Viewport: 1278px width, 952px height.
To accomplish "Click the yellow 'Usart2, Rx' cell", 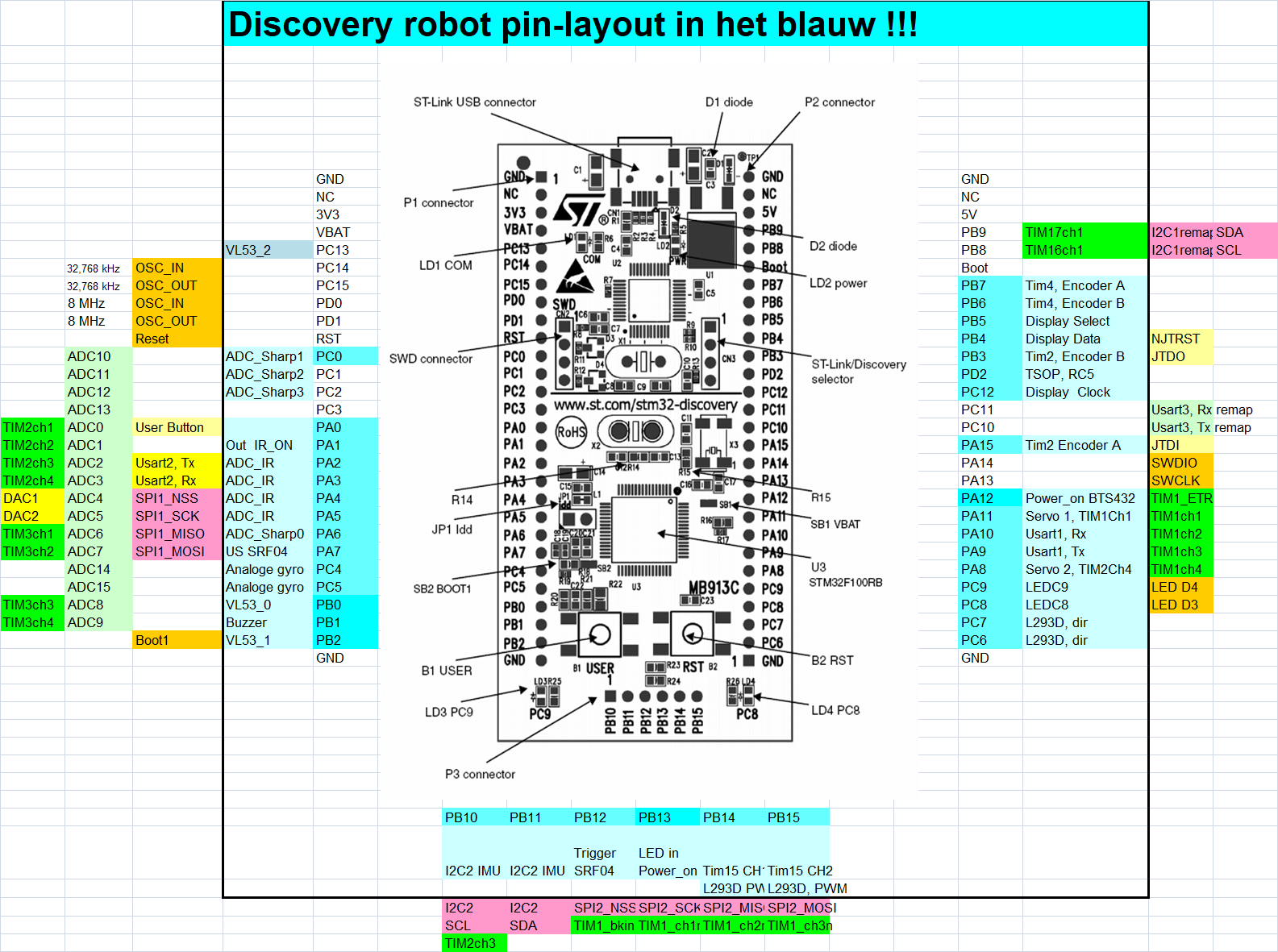I will point(177,480).
